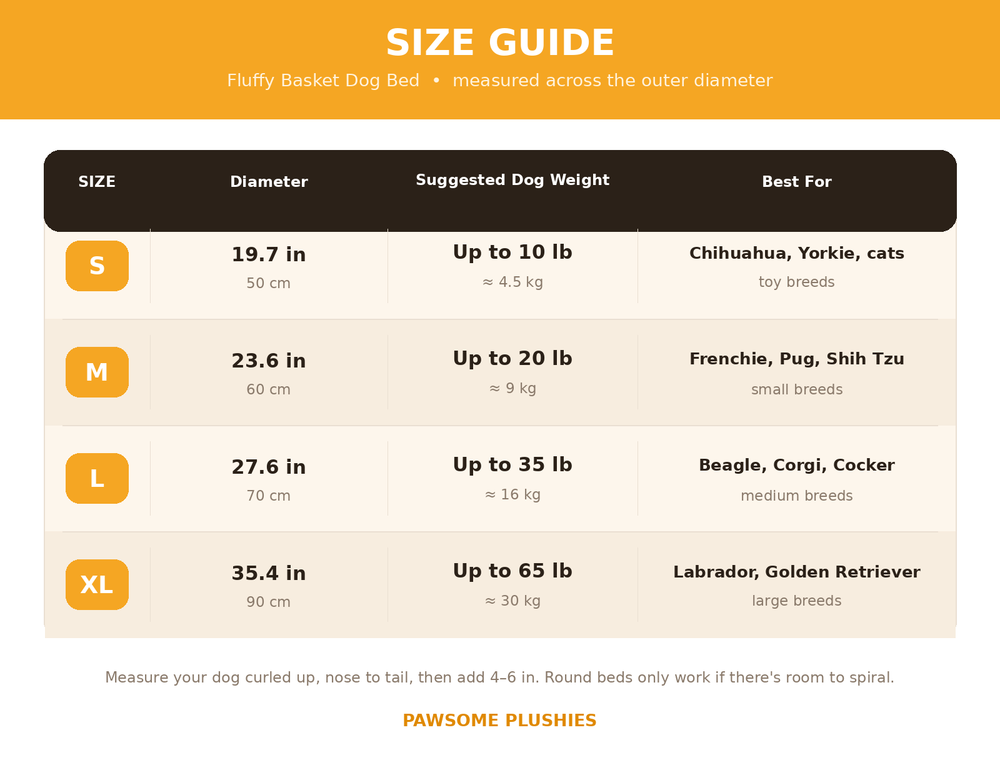
Task: Click the PAWSOME PLUSHIES brand name
Action: click(x=499, y=720)
